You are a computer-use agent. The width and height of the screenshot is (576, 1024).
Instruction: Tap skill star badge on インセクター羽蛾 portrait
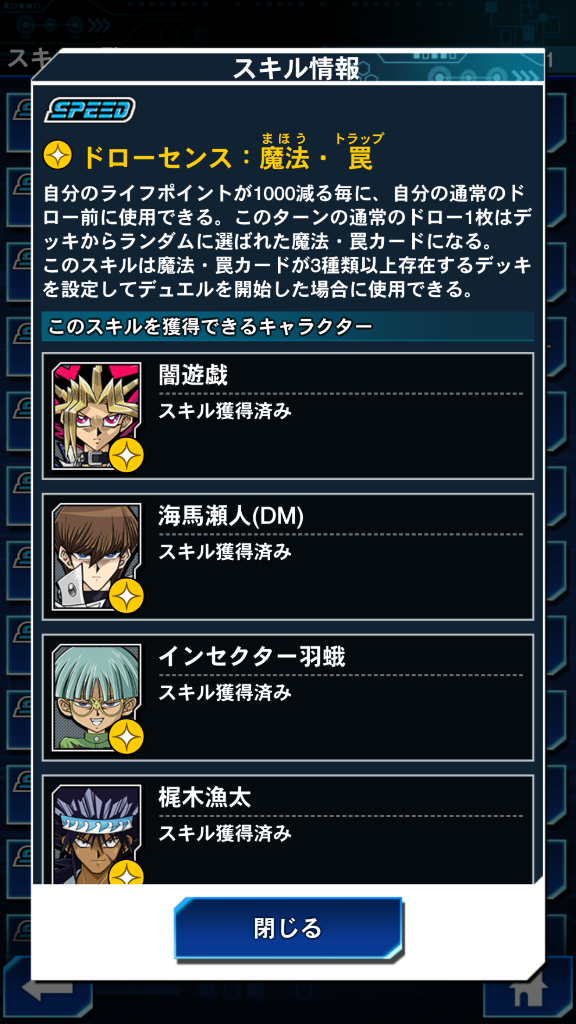coord(126,737)
